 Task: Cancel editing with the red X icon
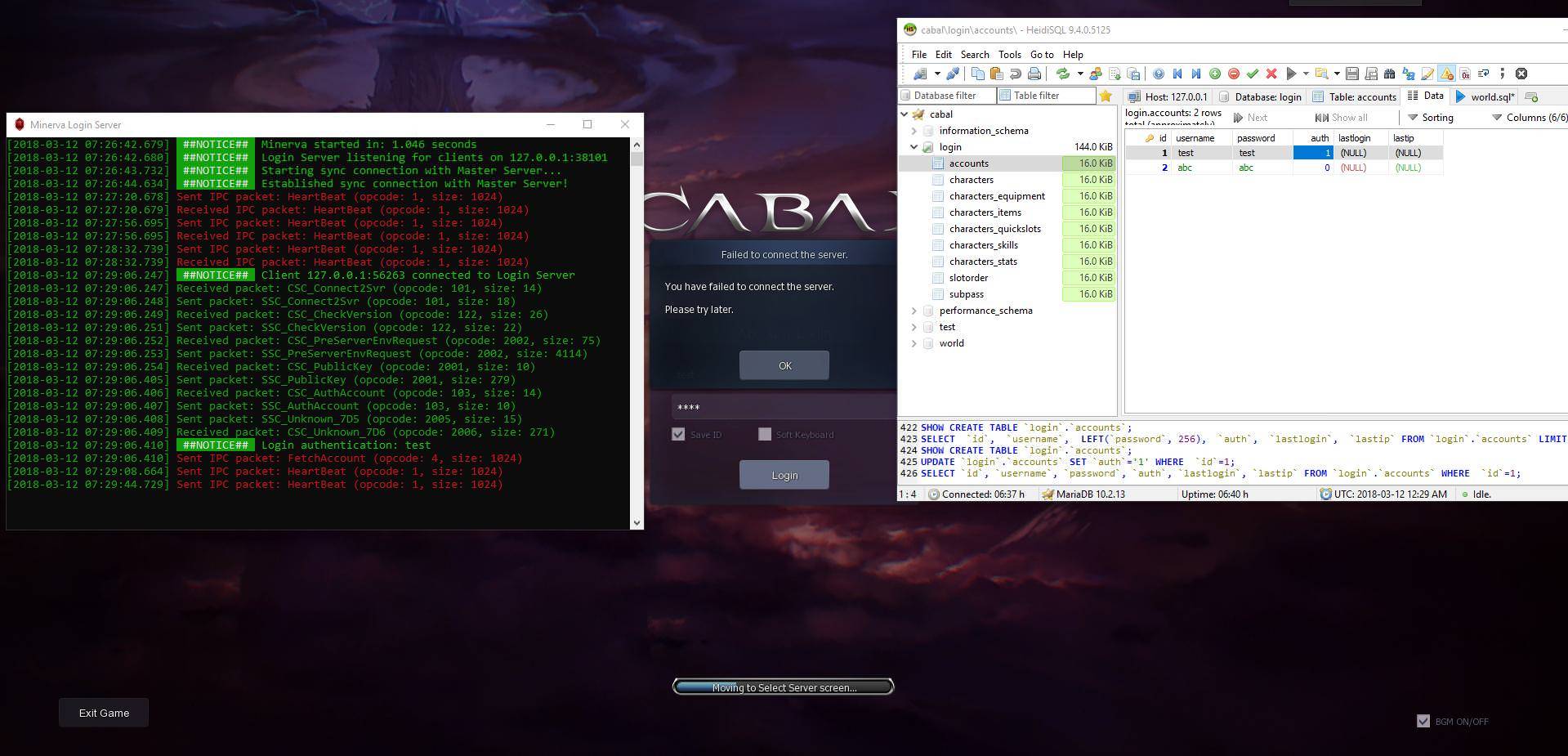pos(1271,74)
